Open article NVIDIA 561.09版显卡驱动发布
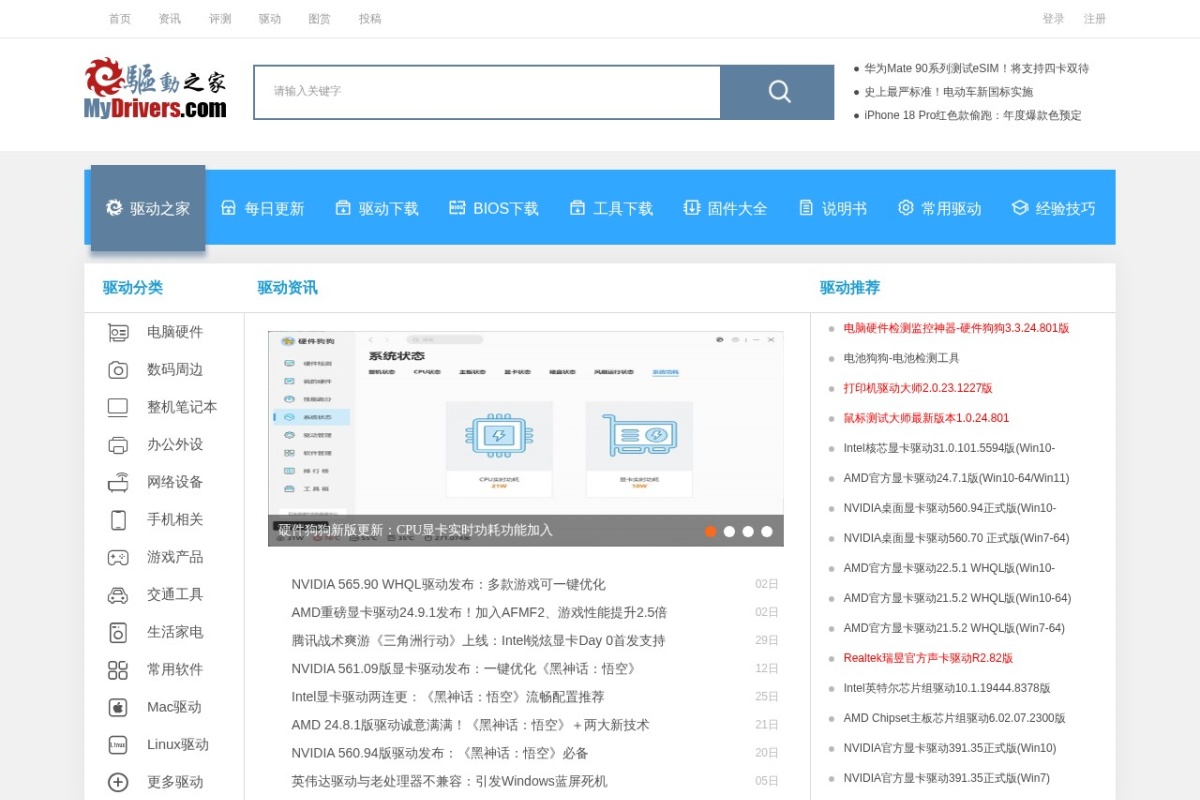Viewport: 1200px width, 800px height. (466, 668)
